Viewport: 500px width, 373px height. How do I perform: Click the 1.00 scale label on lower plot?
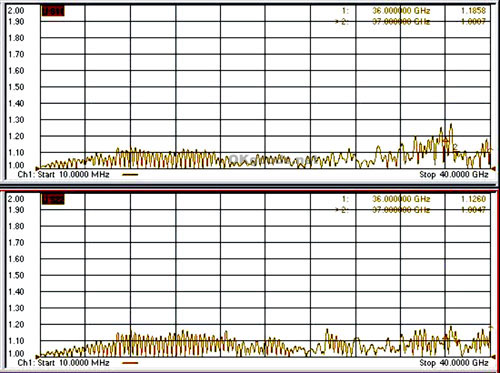16,353
